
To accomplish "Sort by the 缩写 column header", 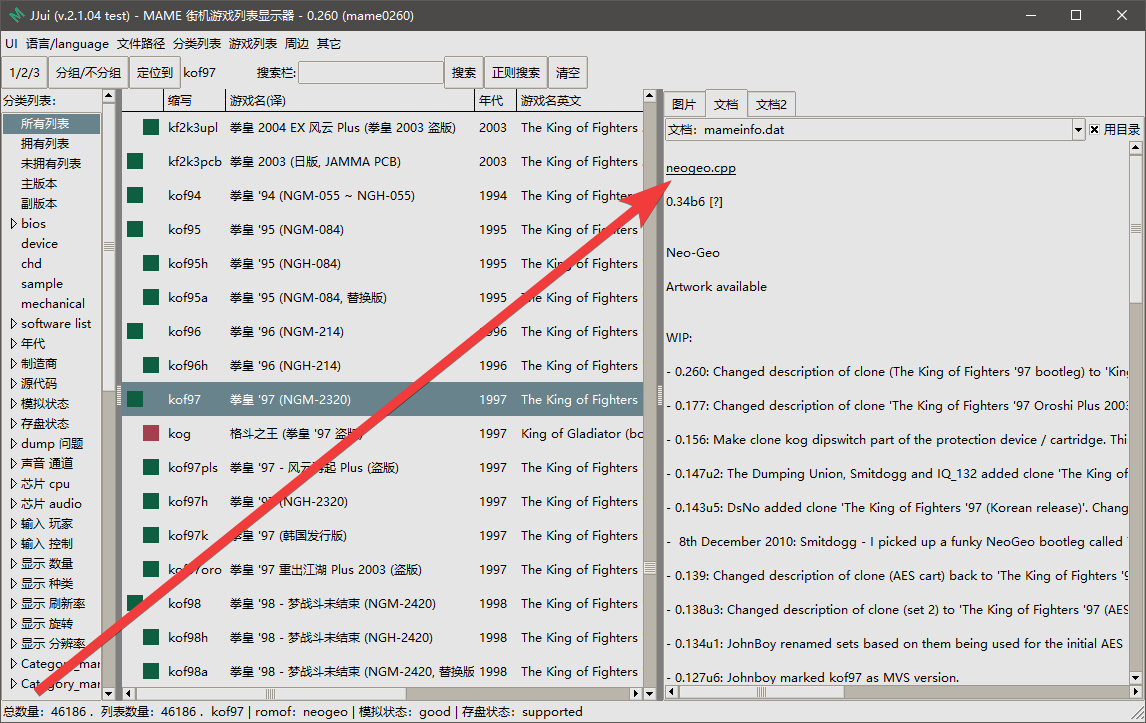I will tap(194, 100).
